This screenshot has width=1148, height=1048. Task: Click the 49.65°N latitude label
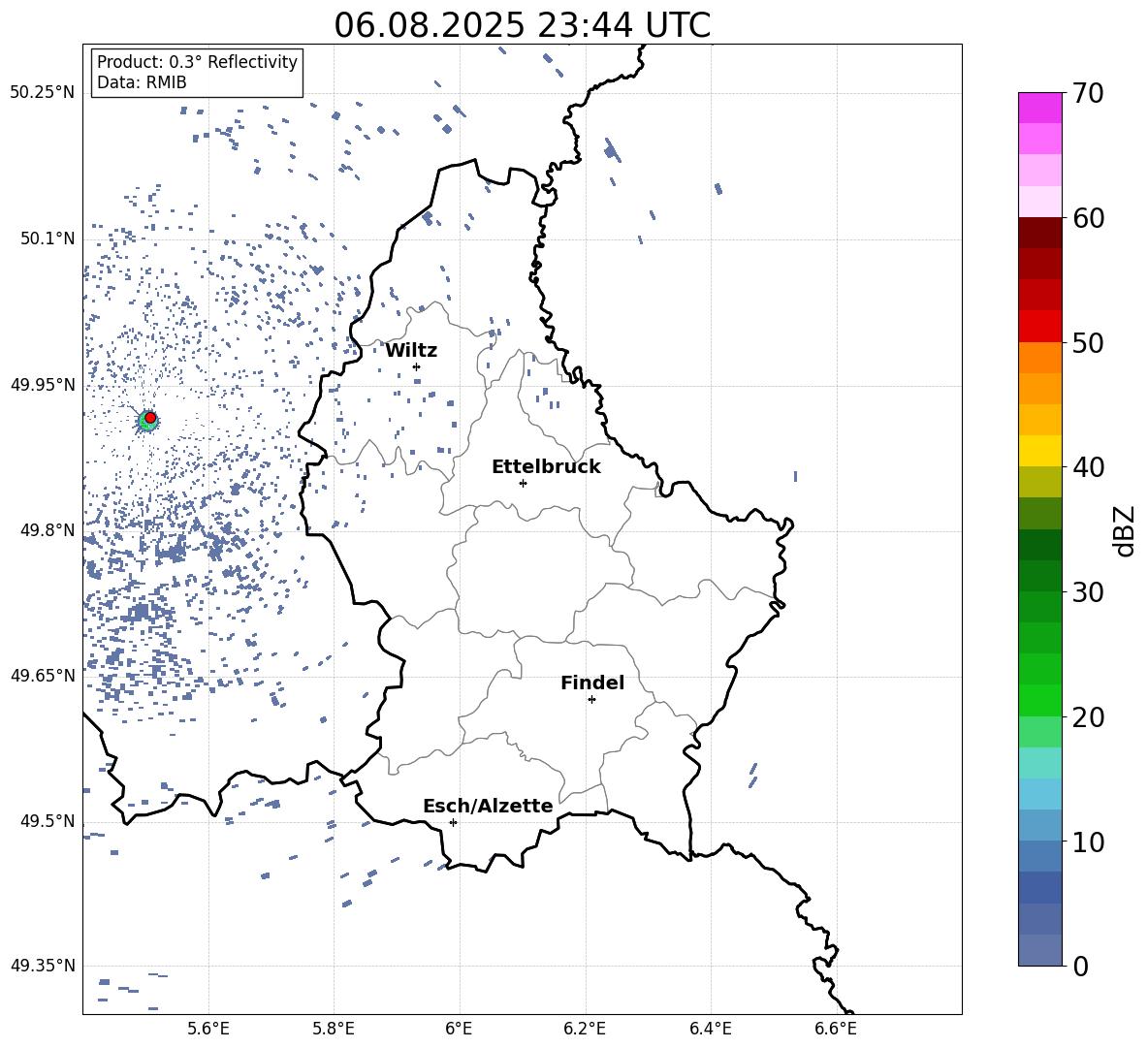[43, 675]
